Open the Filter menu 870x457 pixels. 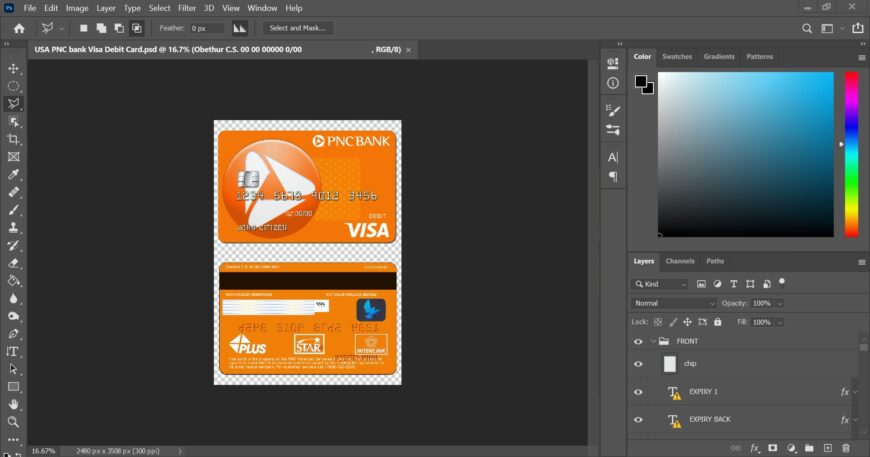187,8
